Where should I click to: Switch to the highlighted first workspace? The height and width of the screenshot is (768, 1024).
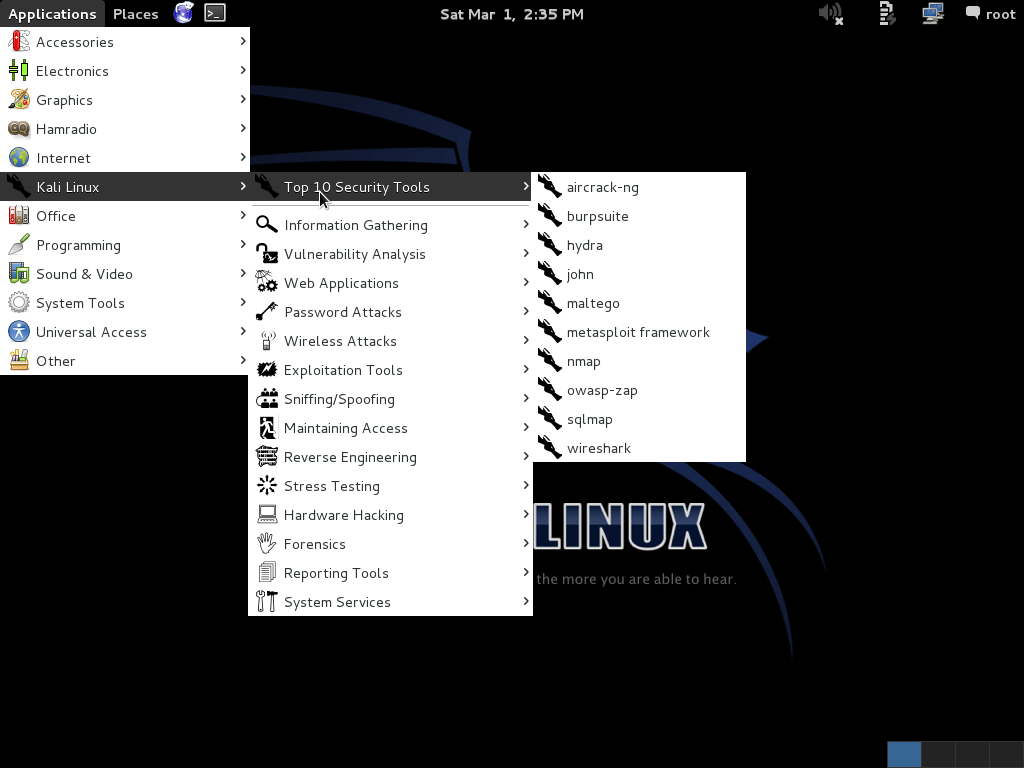coord(904,754)
